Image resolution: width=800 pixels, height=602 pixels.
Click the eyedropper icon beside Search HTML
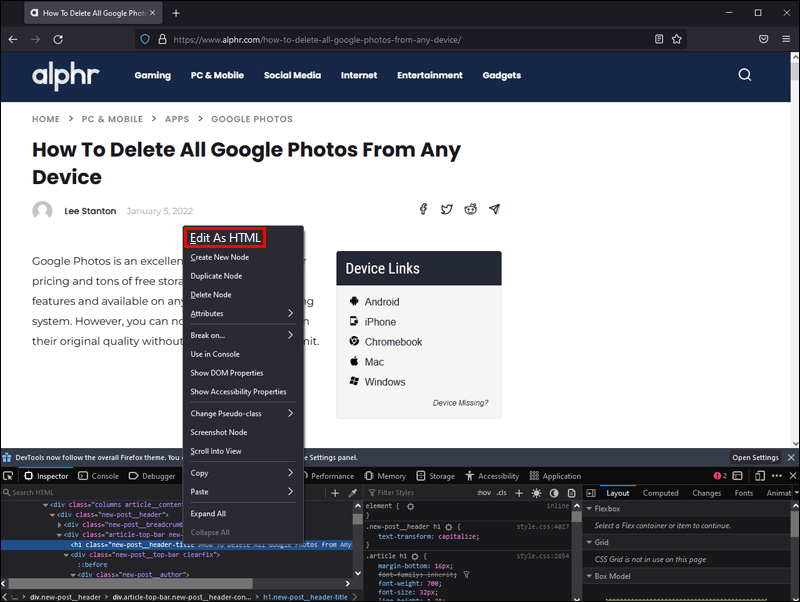[x=352, y=493]
